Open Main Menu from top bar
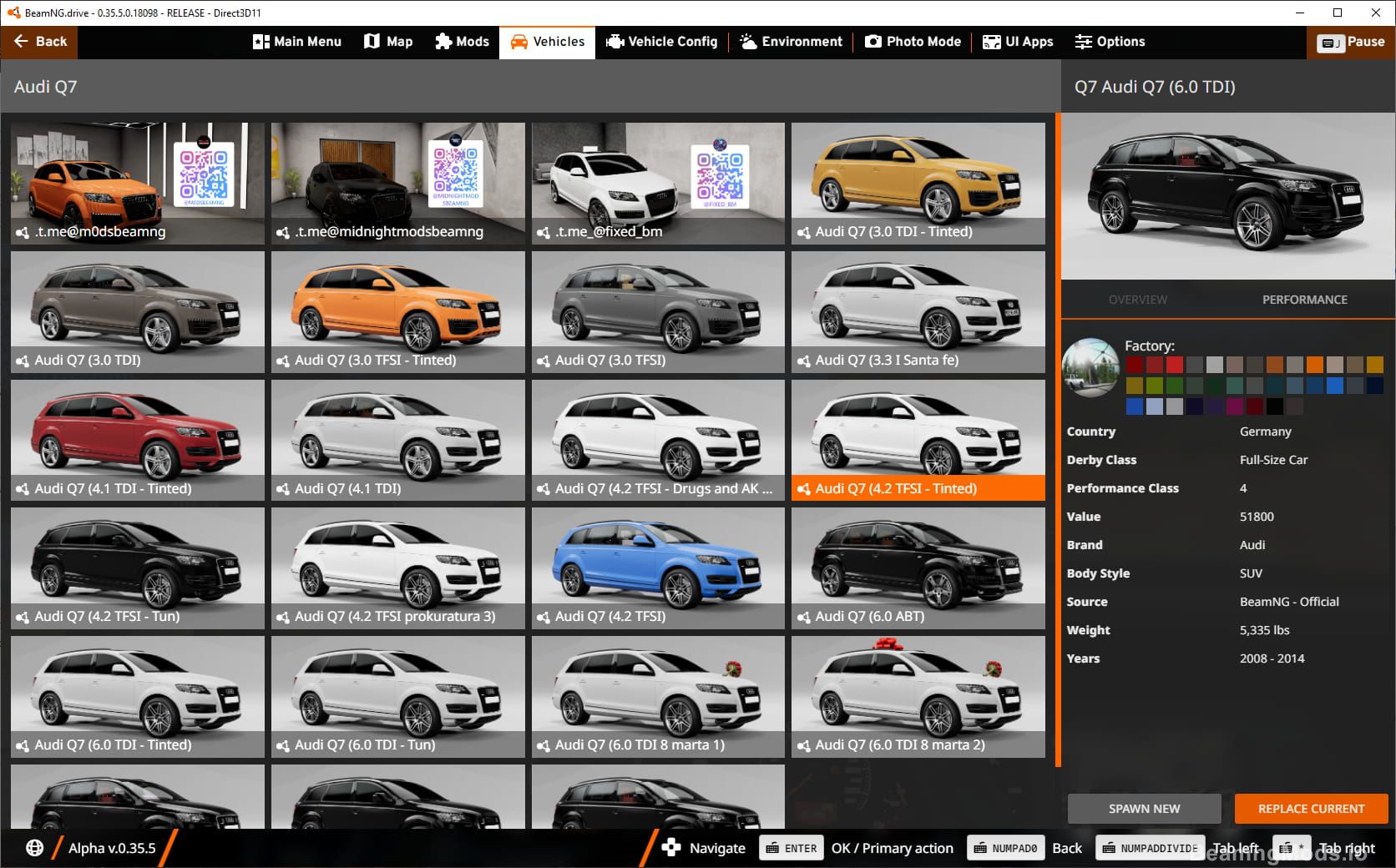Screen dimensions: 1396x868 (x=297, y=42)
